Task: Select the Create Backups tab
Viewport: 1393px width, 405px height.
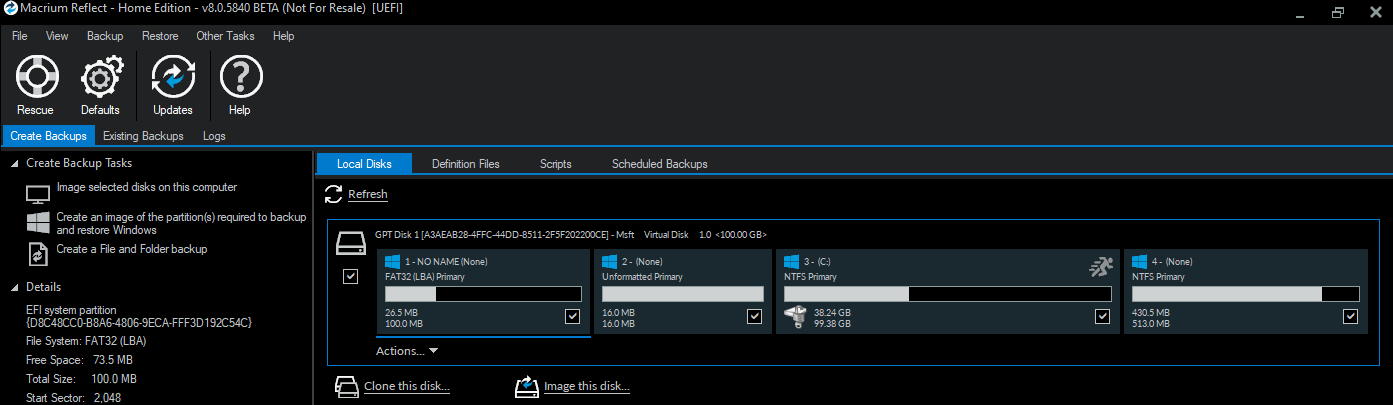Action: 49,136
